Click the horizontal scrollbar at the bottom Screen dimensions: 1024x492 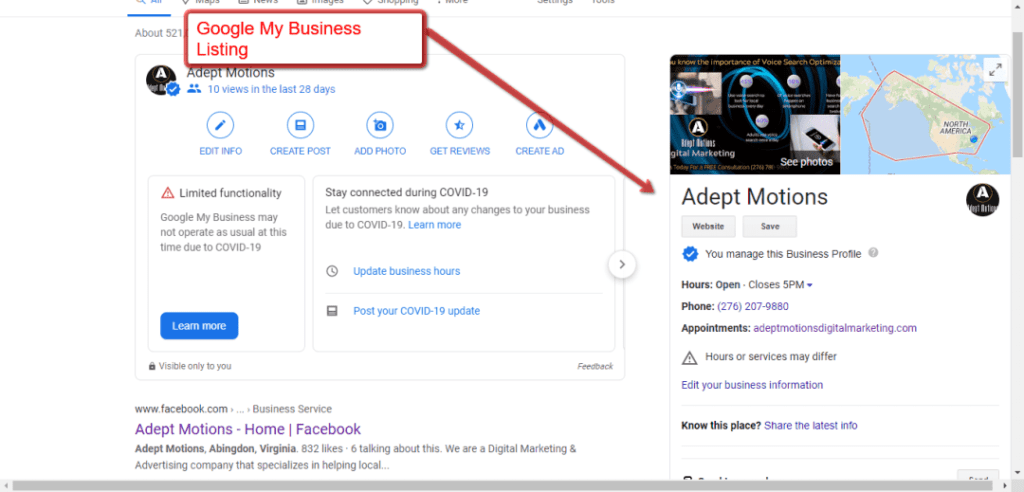(503, 486)
